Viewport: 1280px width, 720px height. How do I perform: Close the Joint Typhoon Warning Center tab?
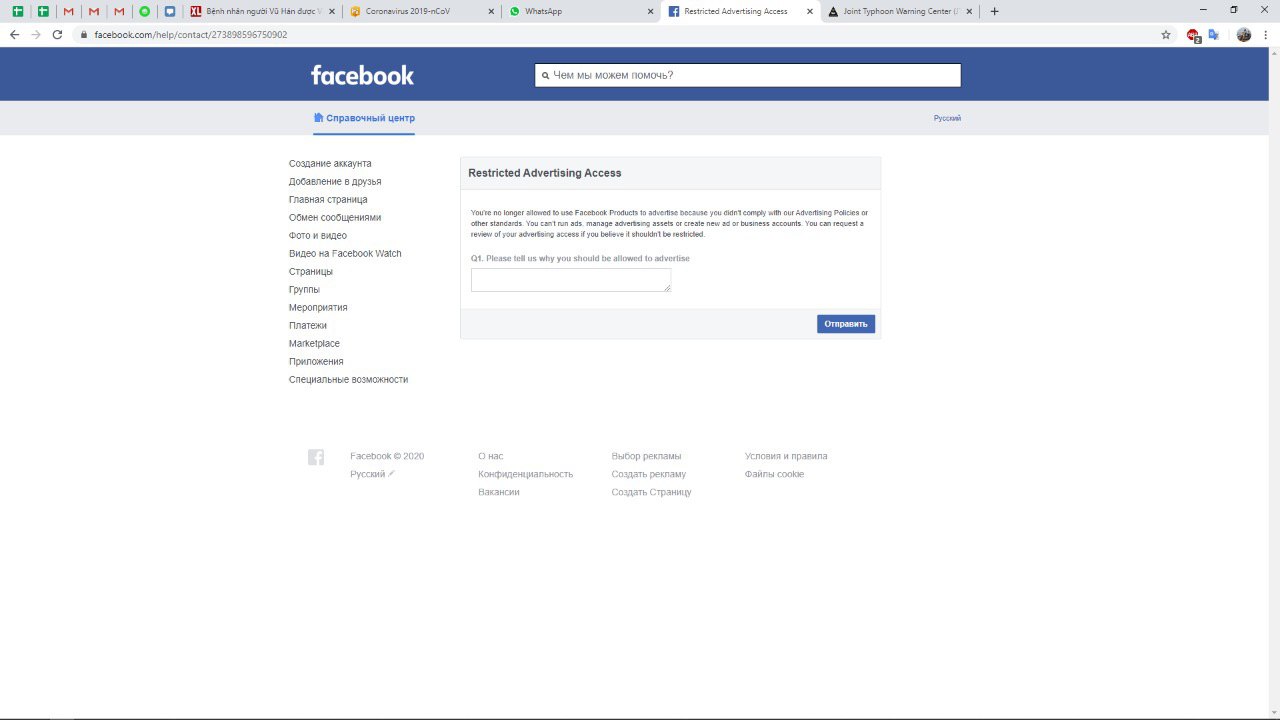tap(969, 11)
